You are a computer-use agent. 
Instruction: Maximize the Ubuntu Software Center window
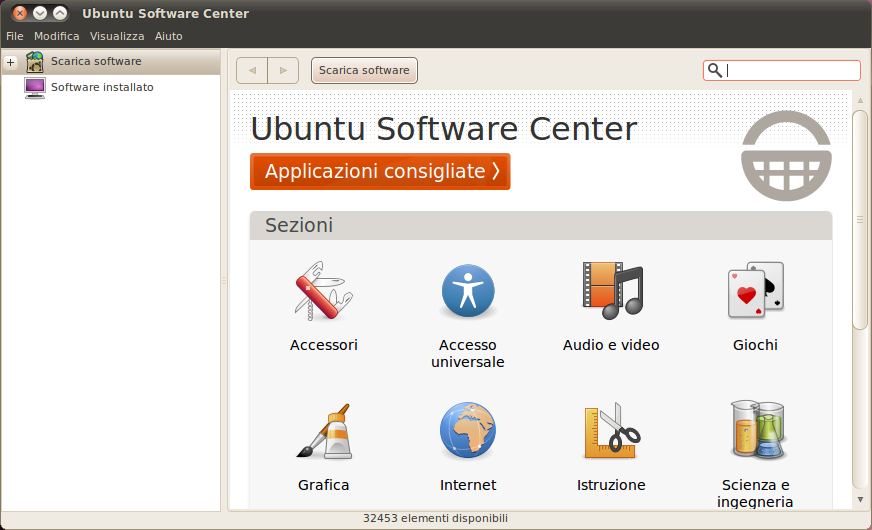point(60,13)
